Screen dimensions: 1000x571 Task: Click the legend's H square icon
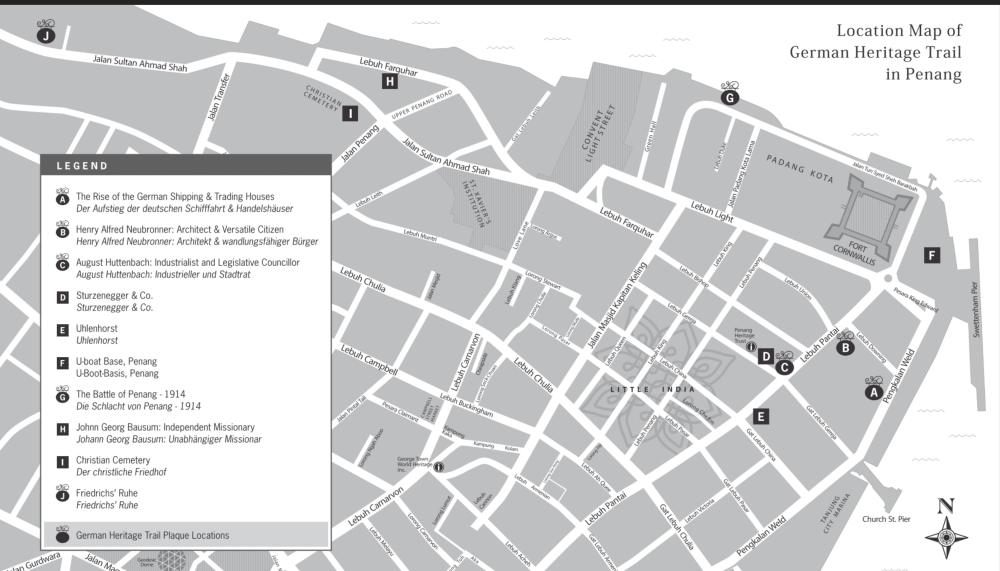coord(62,429)
